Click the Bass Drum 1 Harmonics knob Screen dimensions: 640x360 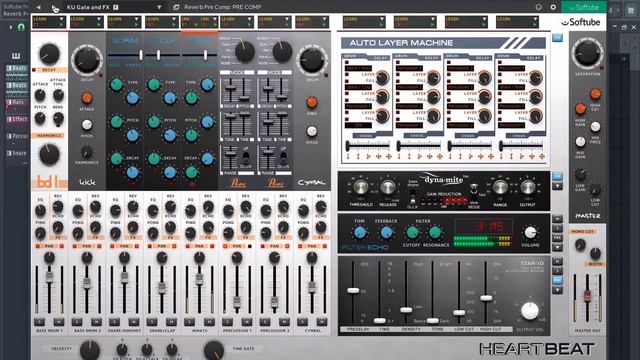coord(49,155)
